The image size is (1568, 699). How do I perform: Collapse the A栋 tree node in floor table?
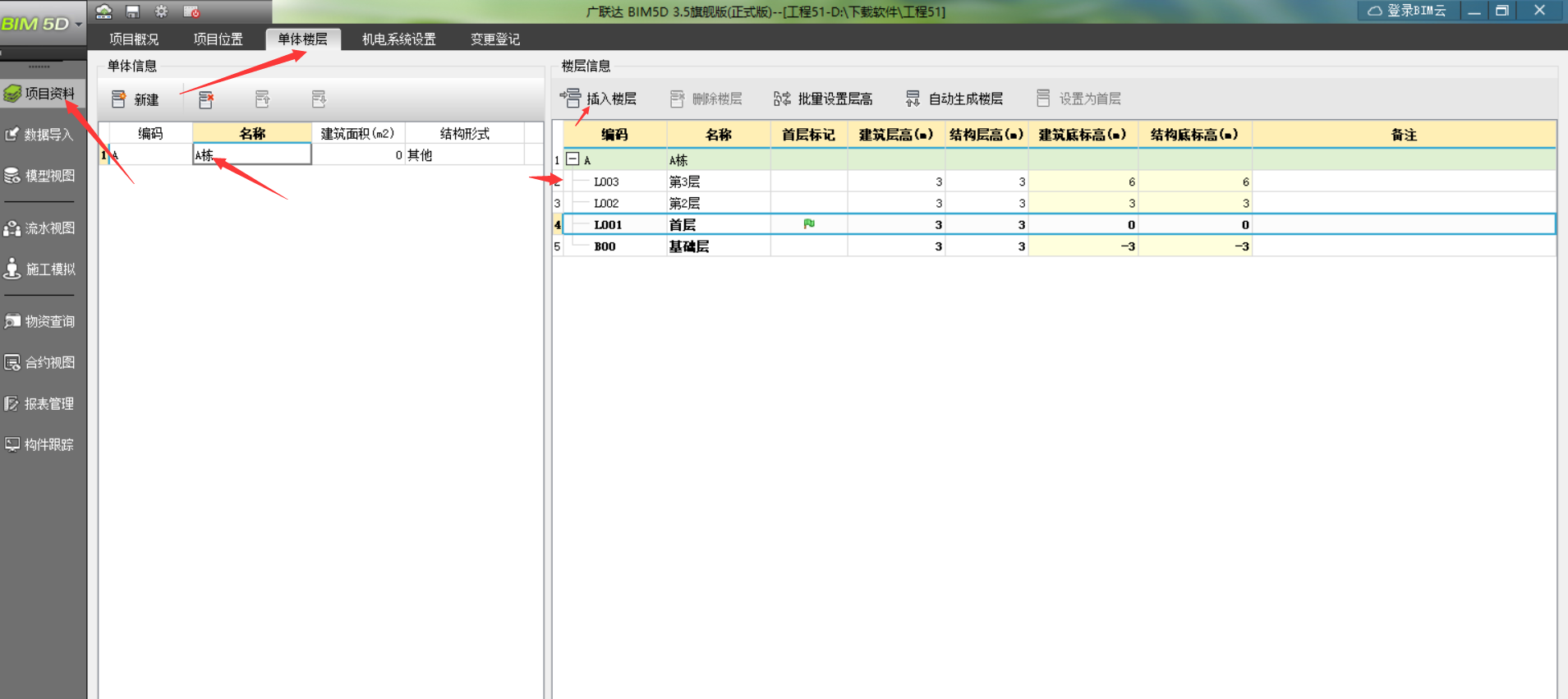point(573,159)
